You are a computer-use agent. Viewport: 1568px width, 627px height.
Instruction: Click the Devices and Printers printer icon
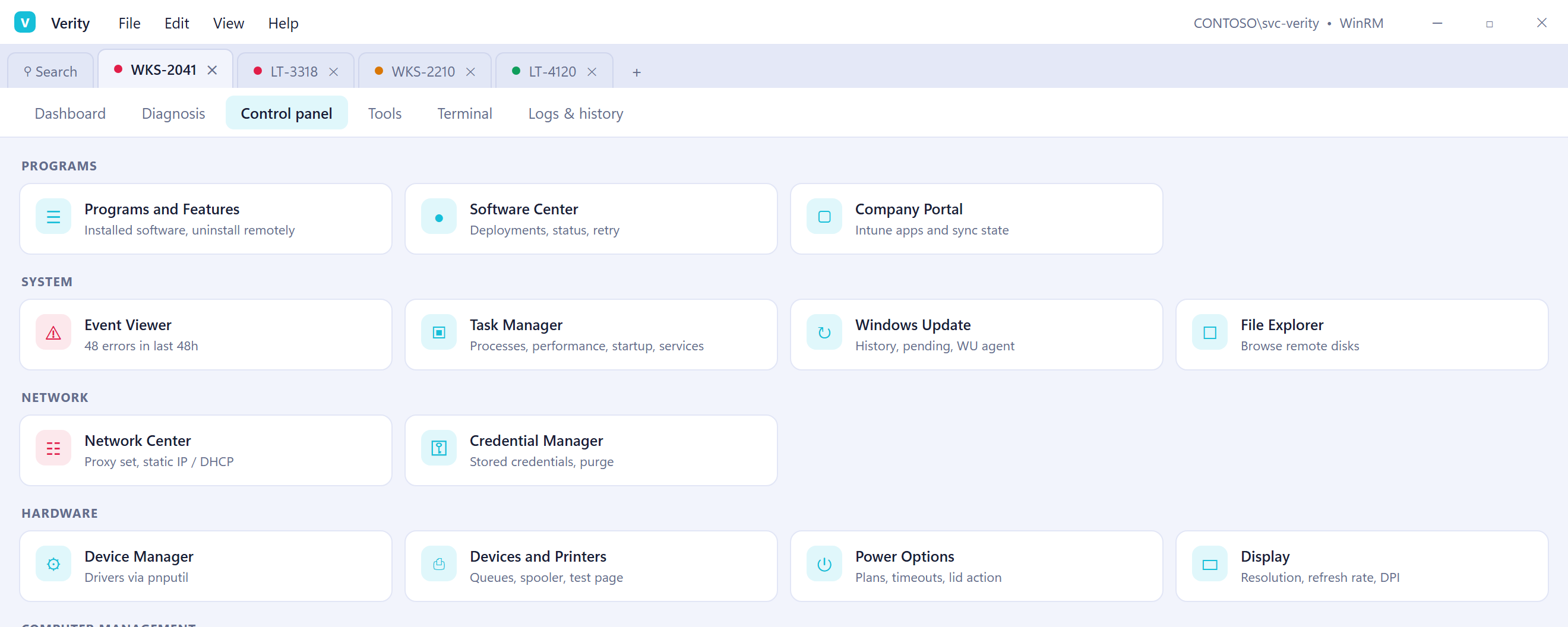tap(439, 564)
